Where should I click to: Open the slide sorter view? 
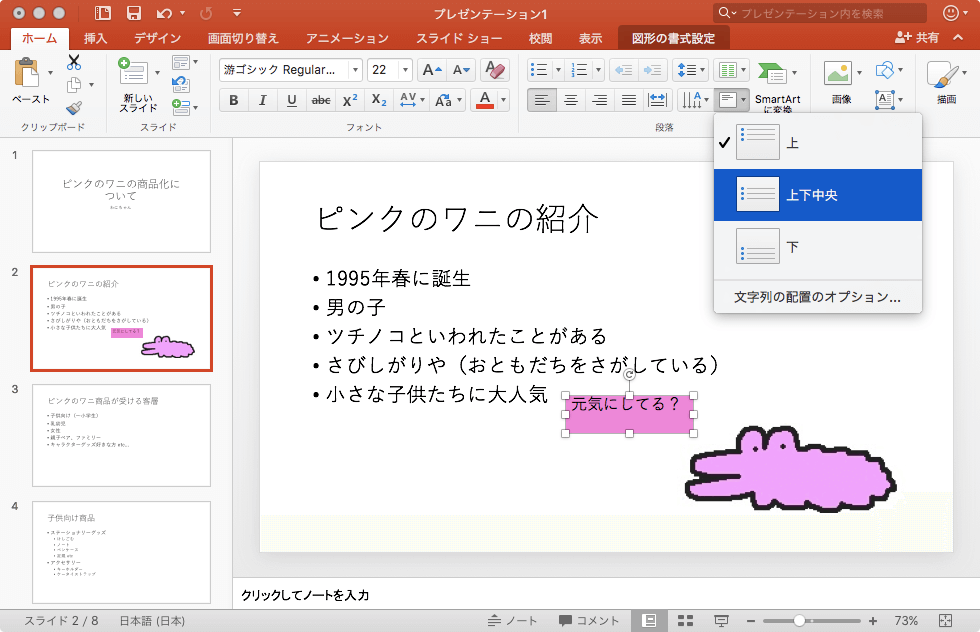click(x=686, y=621)
